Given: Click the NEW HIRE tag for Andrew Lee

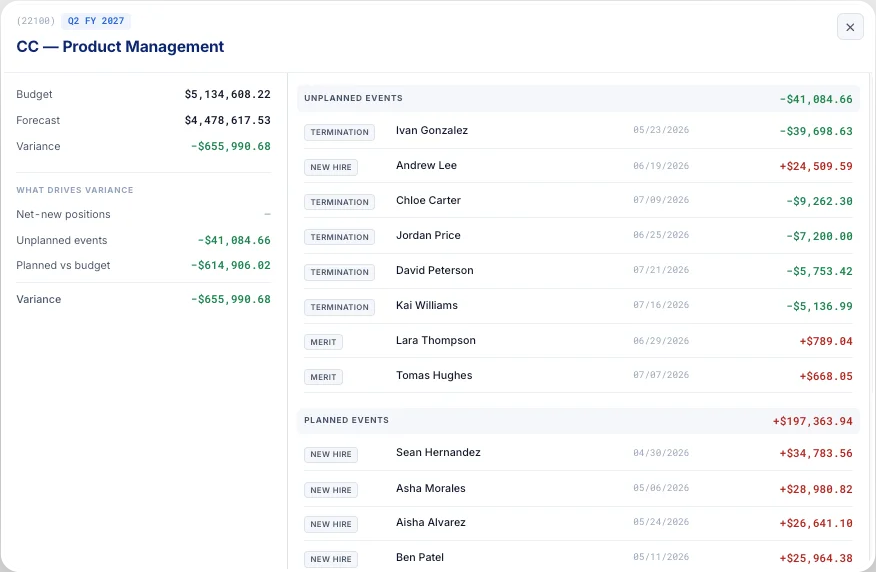Looking at the screenshot, I should point(331,167).
